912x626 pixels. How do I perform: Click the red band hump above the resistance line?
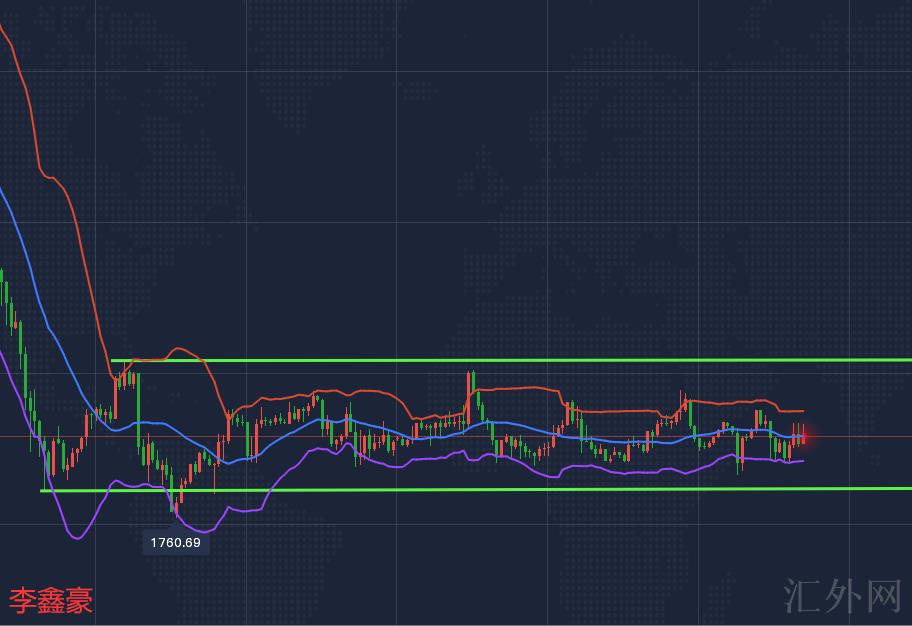pos(178,349)
